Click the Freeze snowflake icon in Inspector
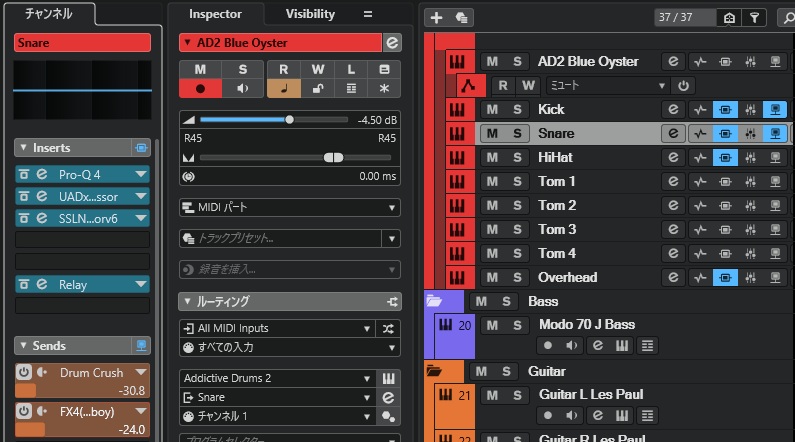Viewport: 795px width, 442px height. (x=384, y=89)
